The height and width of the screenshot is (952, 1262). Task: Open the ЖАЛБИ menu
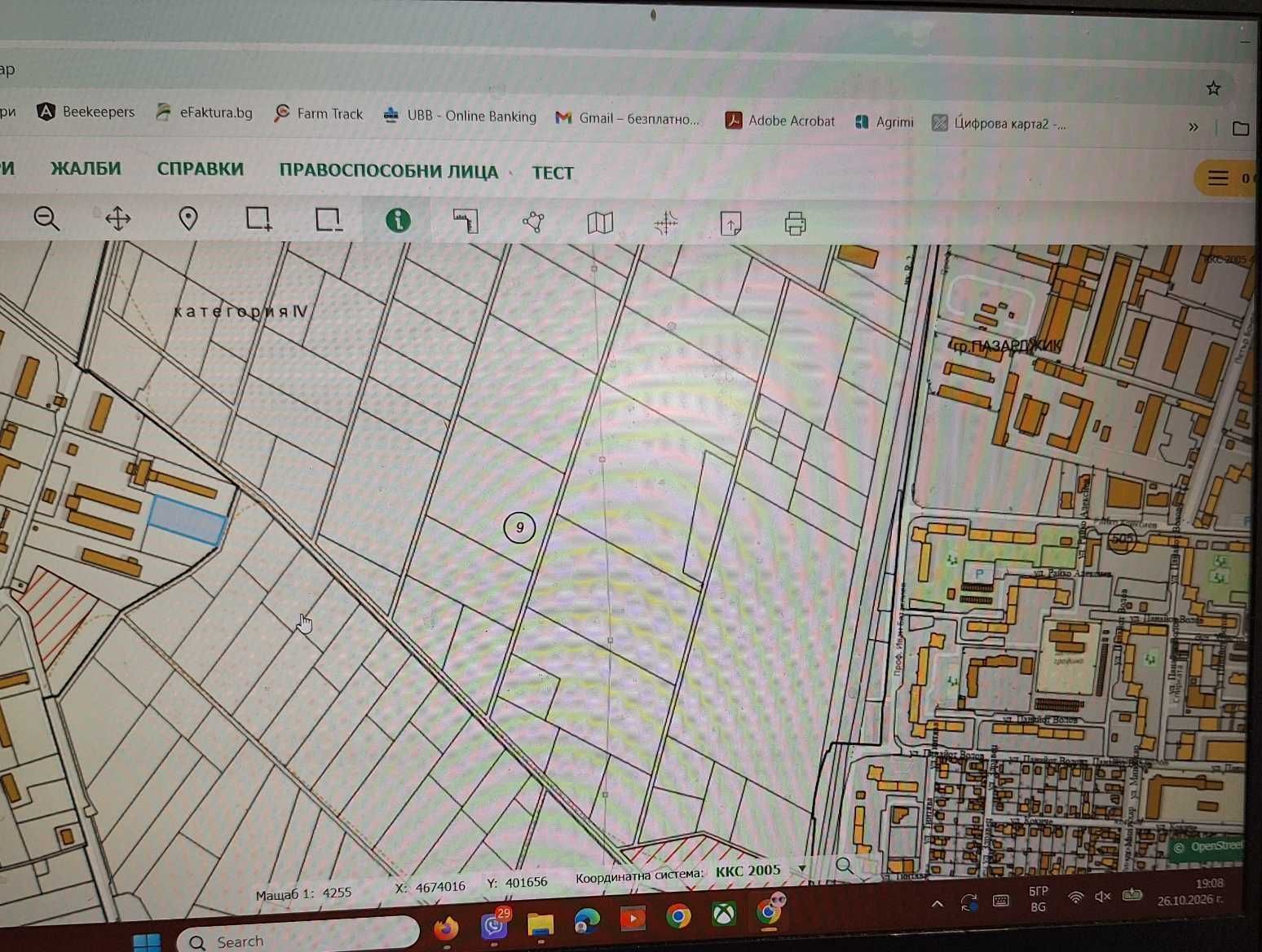tap(86, 169)
